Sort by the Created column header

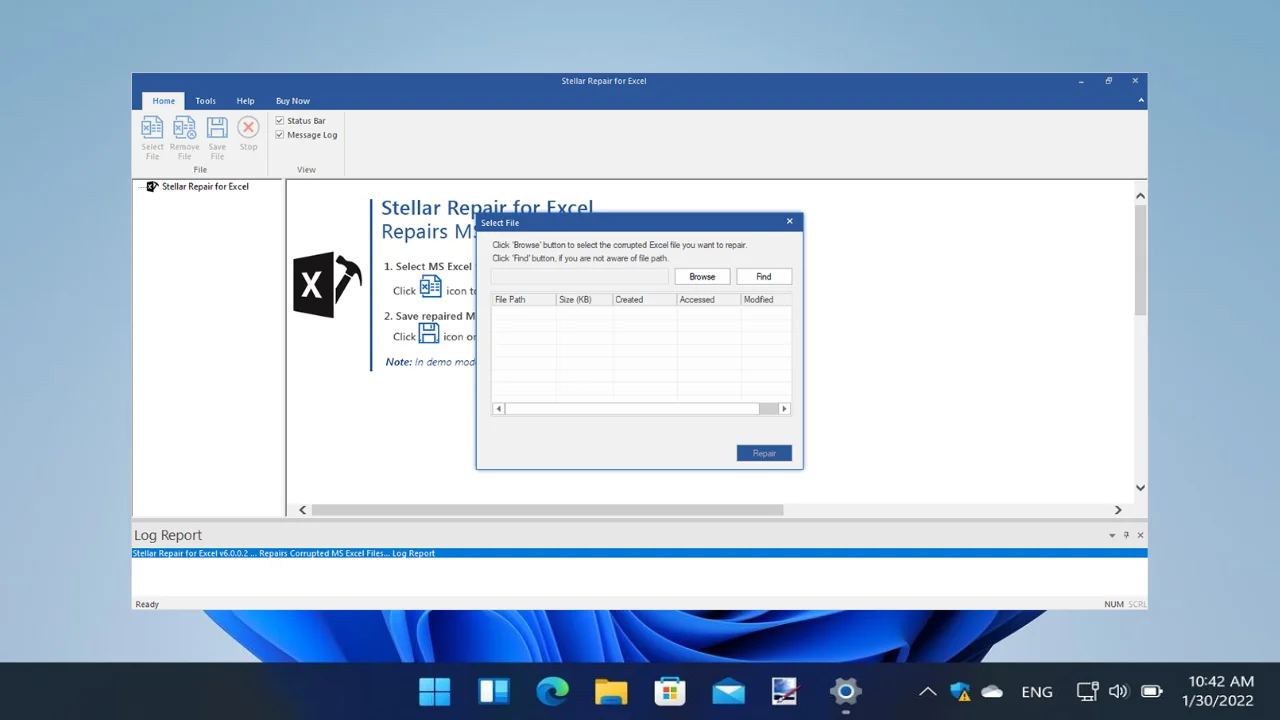(644, 299)
